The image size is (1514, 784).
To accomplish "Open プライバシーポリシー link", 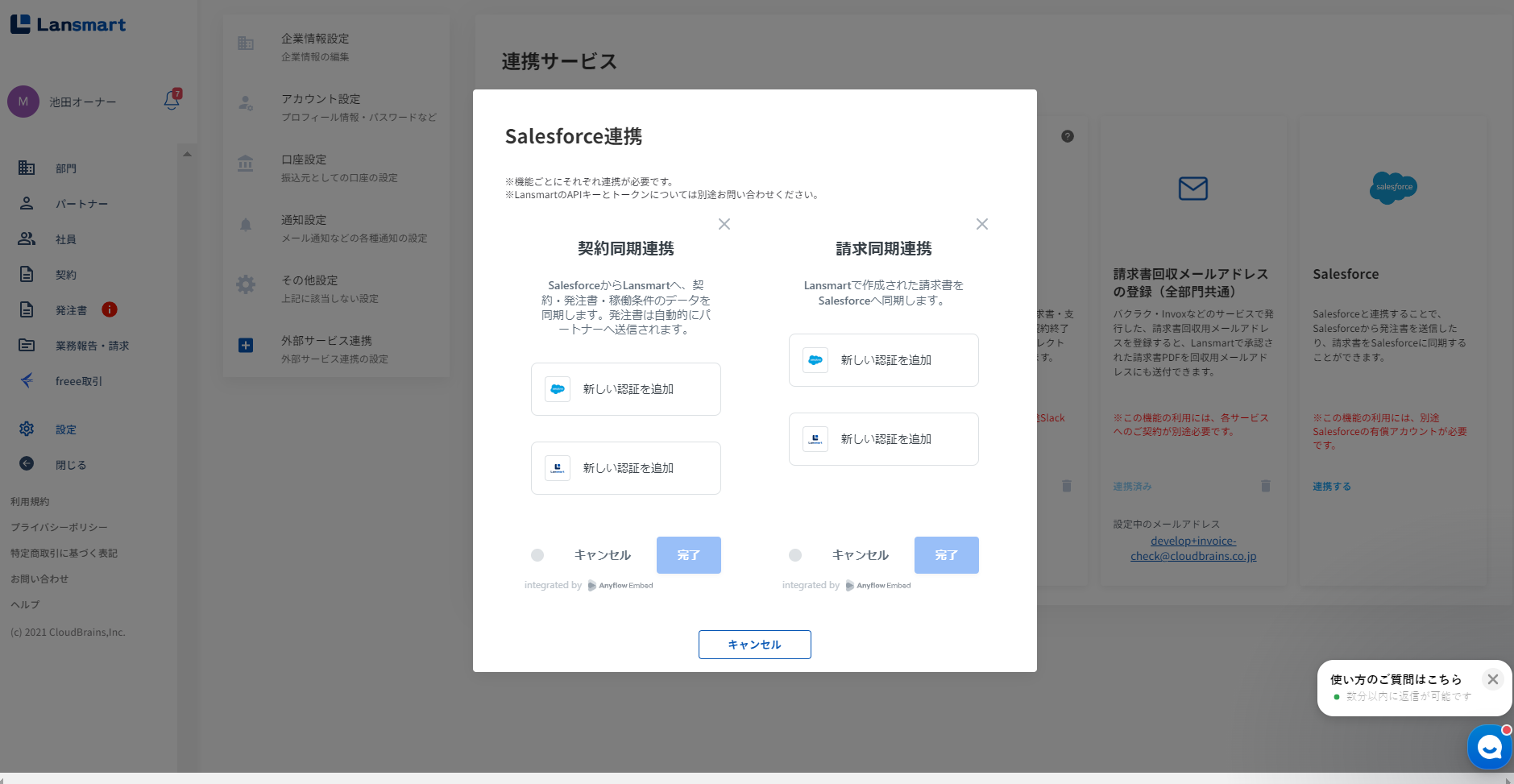I will tap(59, 527).
